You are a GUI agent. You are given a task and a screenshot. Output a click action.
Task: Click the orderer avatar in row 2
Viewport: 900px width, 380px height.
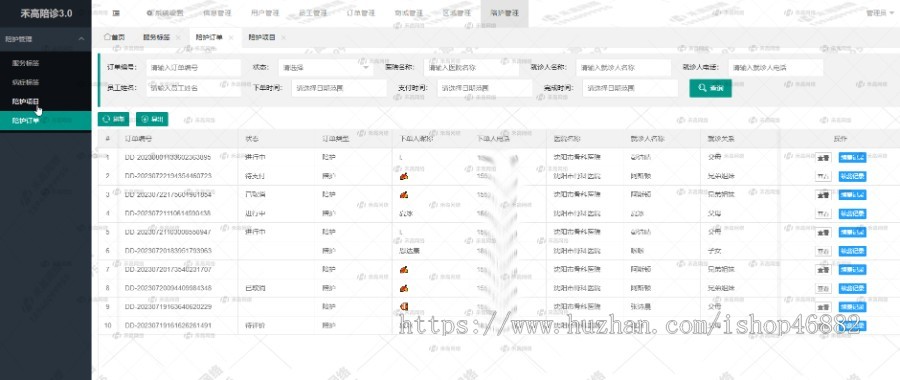pos(404,176)
